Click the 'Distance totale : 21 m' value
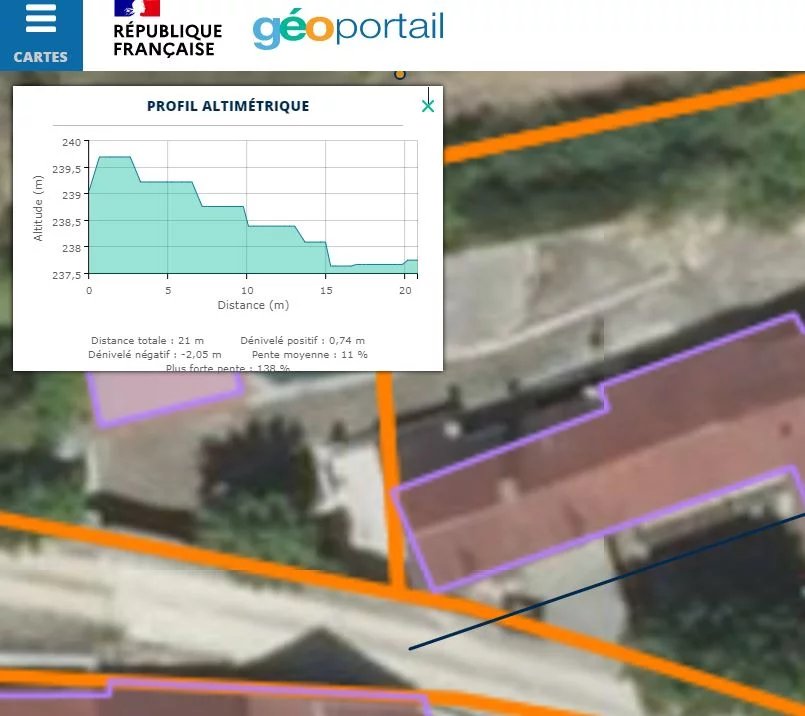The height and width of the screenshot is (716, 805). pyautogui.click(x=147, y=341)
